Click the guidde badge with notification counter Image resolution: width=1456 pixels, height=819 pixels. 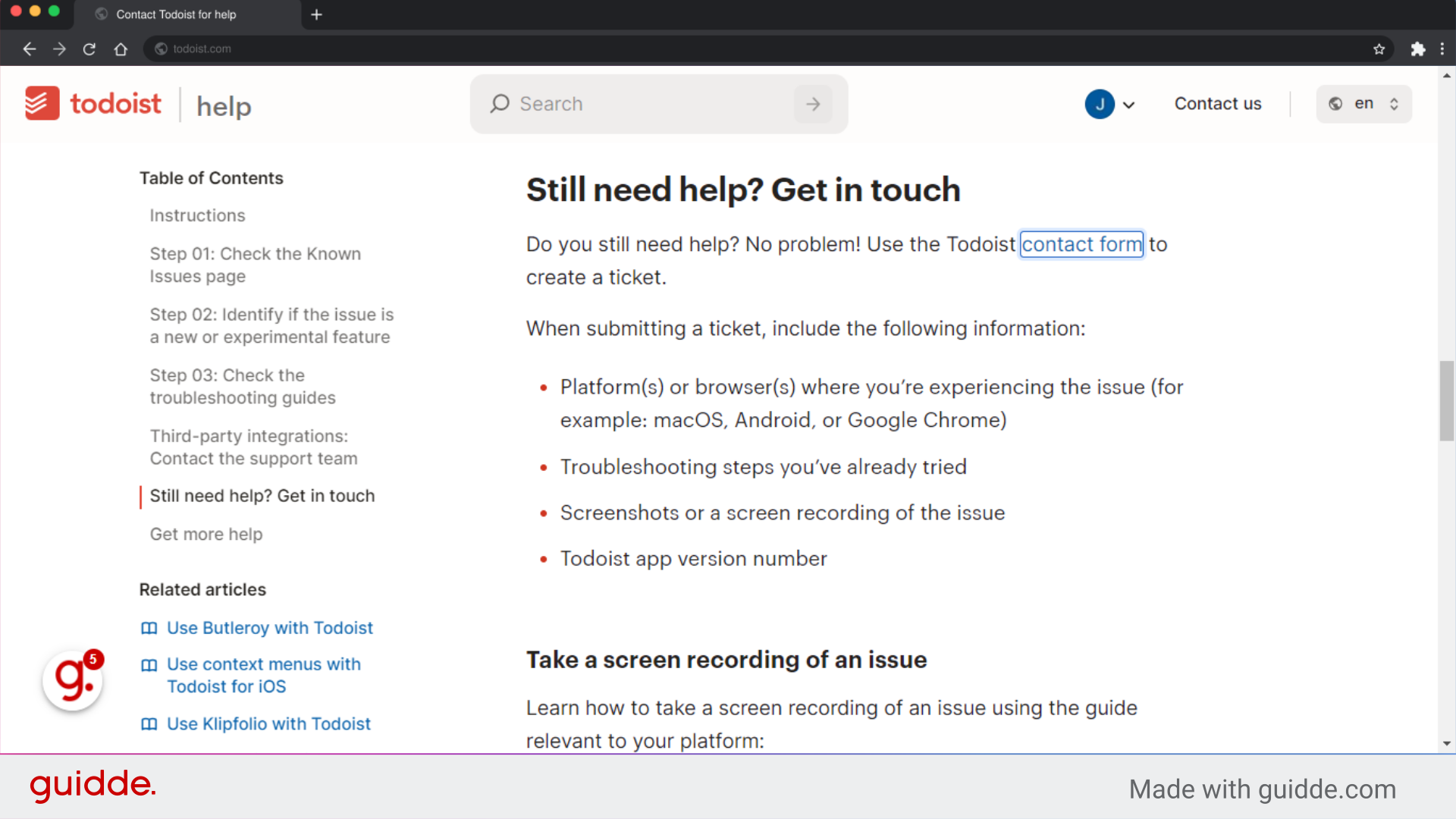pos(72,680)
